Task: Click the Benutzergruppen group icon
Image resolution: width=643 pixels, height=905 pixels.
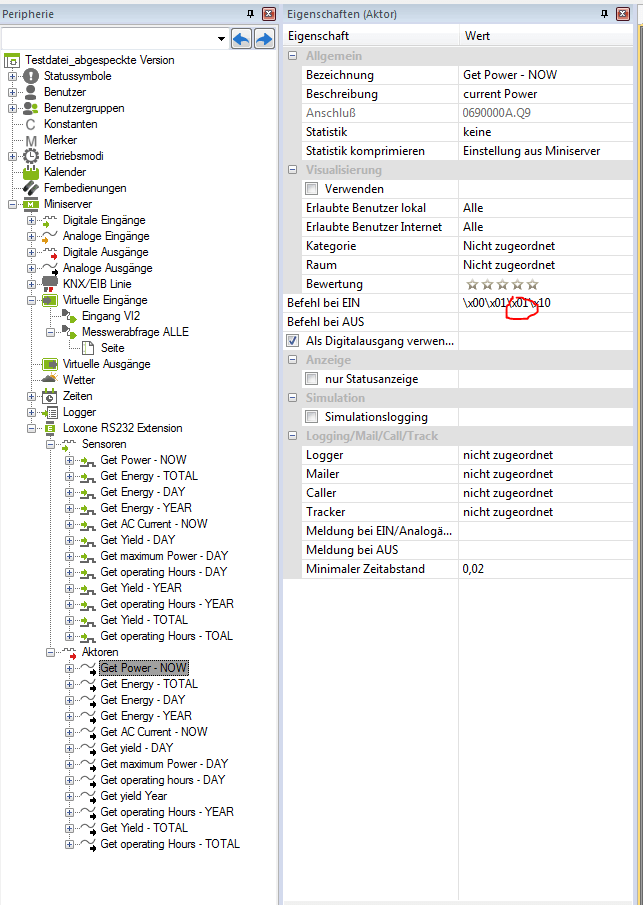Action: pos(30,108)
